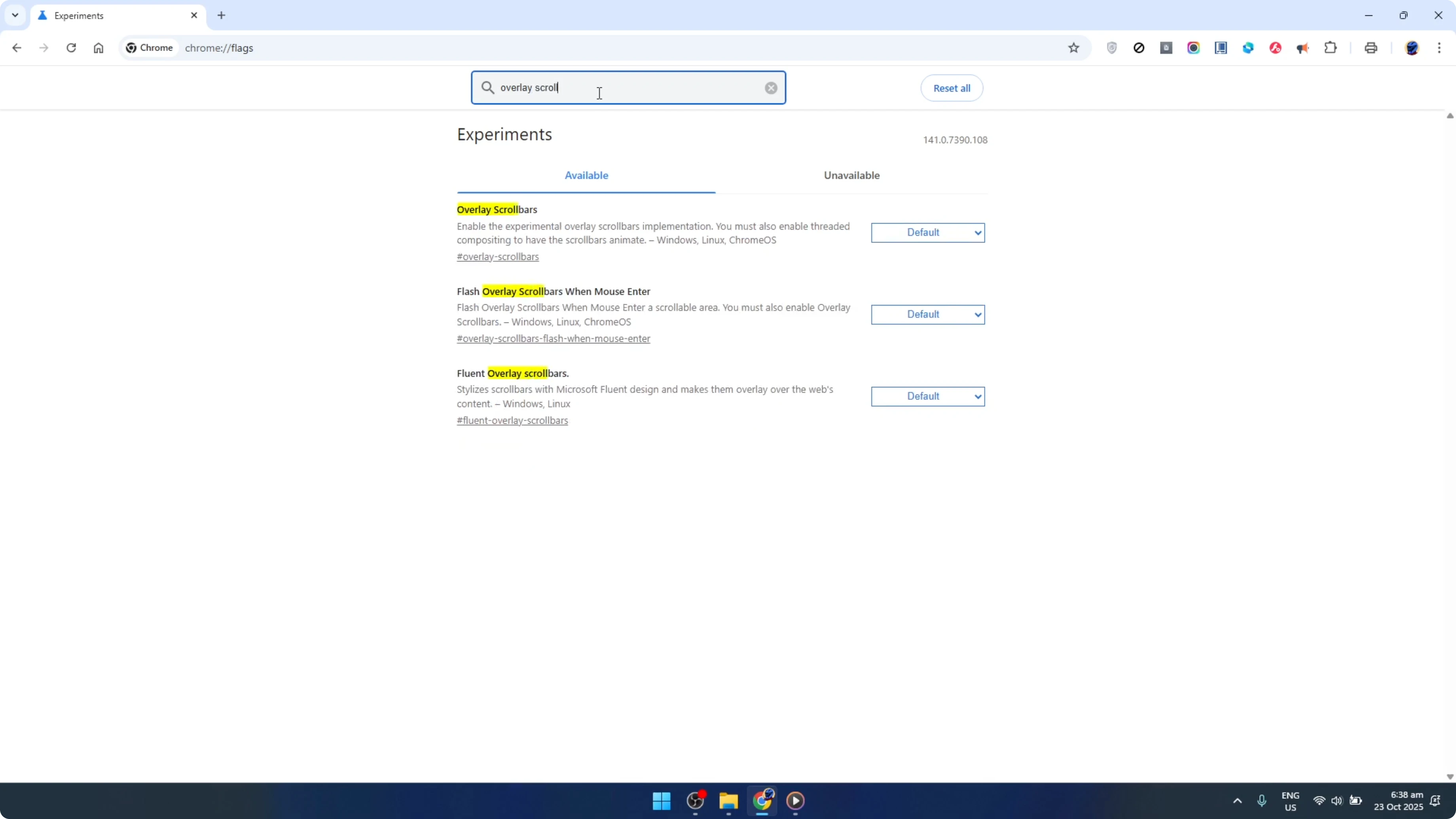1456x819 pixels.
Task: Click inside the search flags field
Action: [628, 87]
